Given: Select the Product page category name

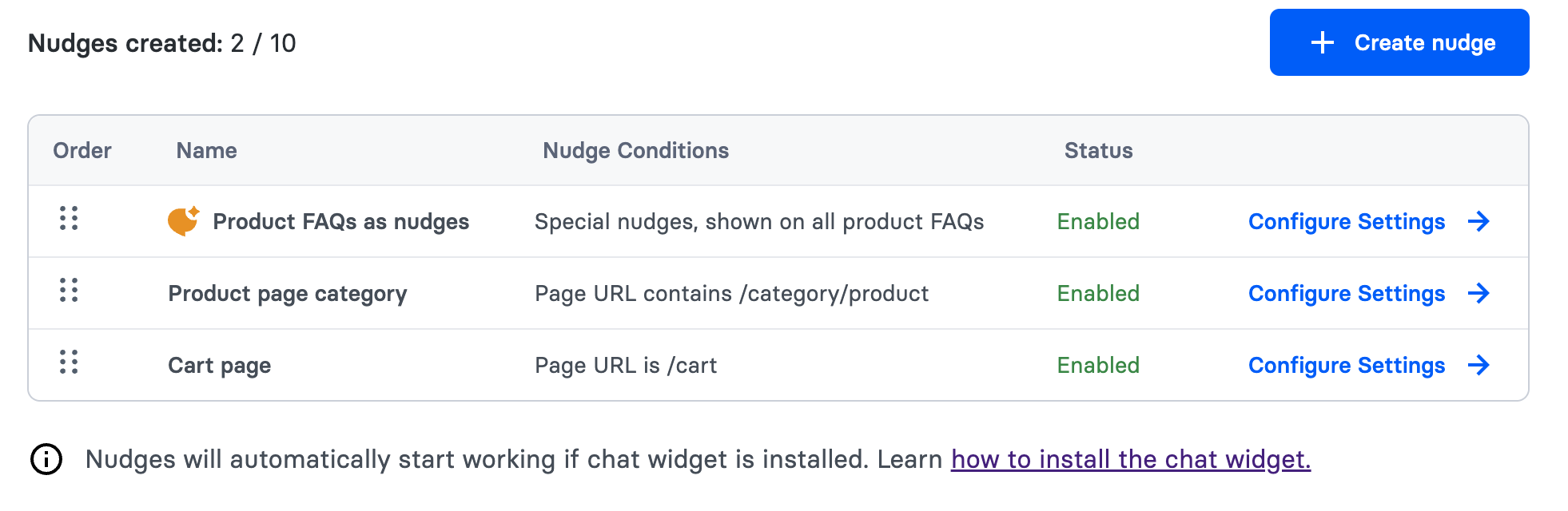Looking at the screenshot, I should (x=288, y=293).
